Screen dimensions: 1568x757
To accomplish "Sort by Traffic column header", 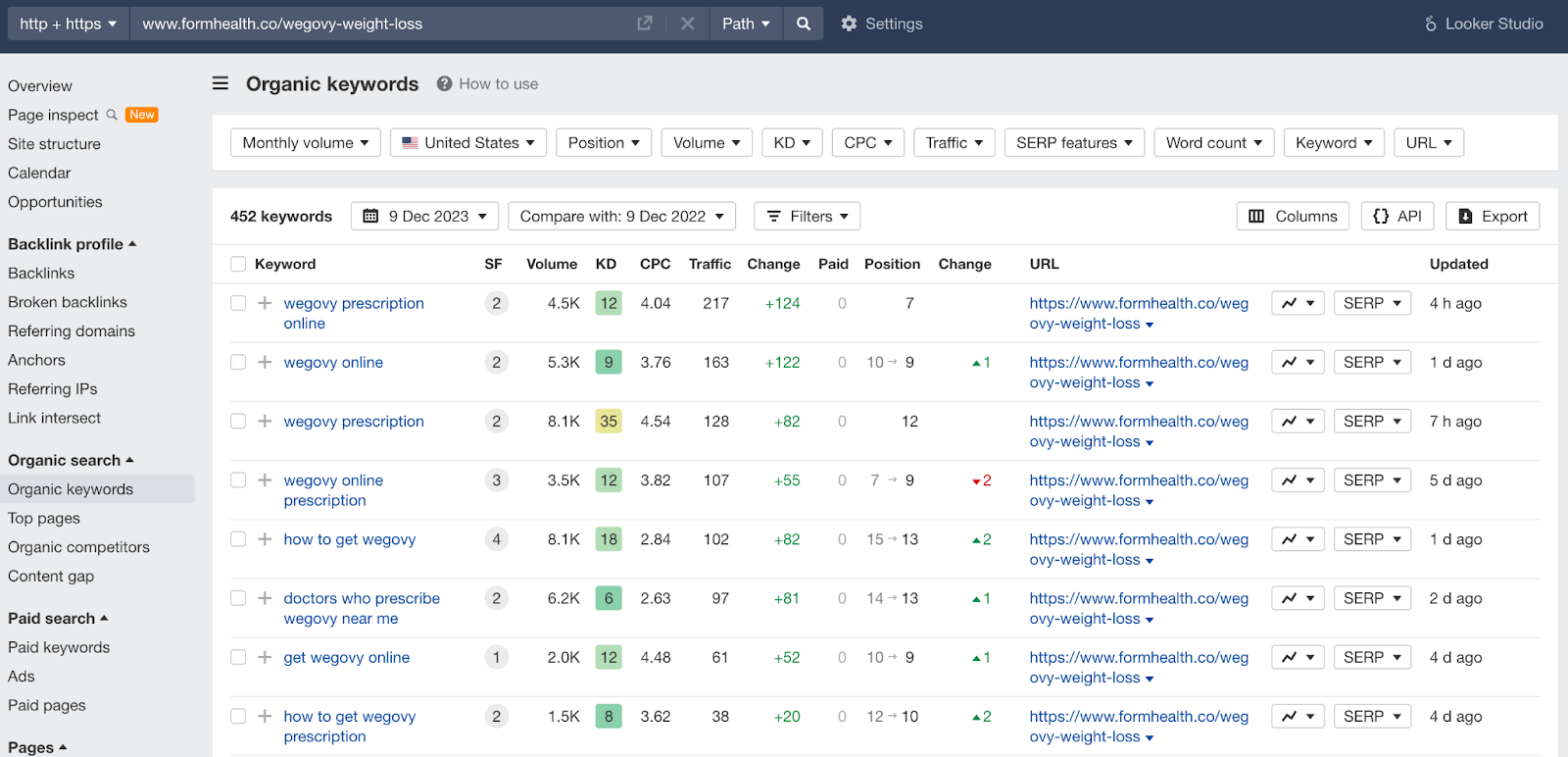I will pyautogui.click(x=710, y=264).
